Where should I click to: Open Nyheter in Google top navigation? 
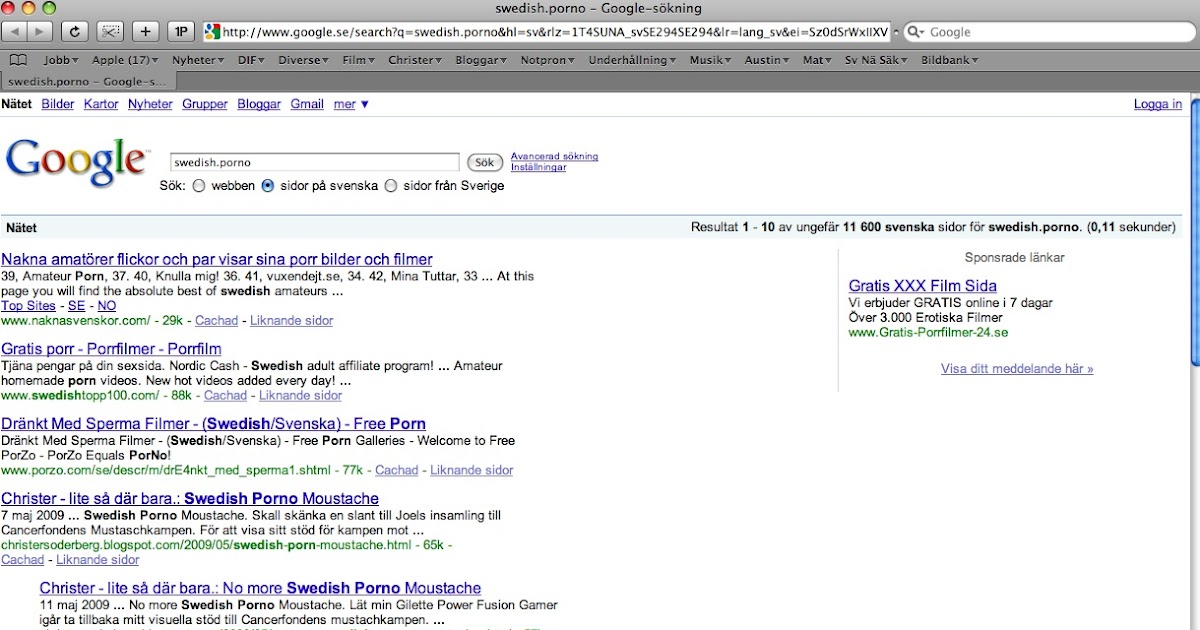pyautogui.click(x=150, y=104)
